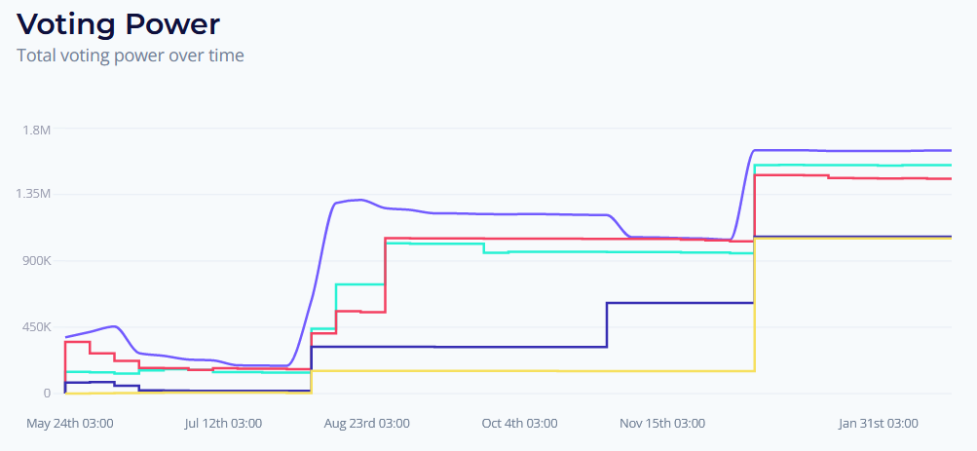Click the 900K y-axis label

[35, 260]
